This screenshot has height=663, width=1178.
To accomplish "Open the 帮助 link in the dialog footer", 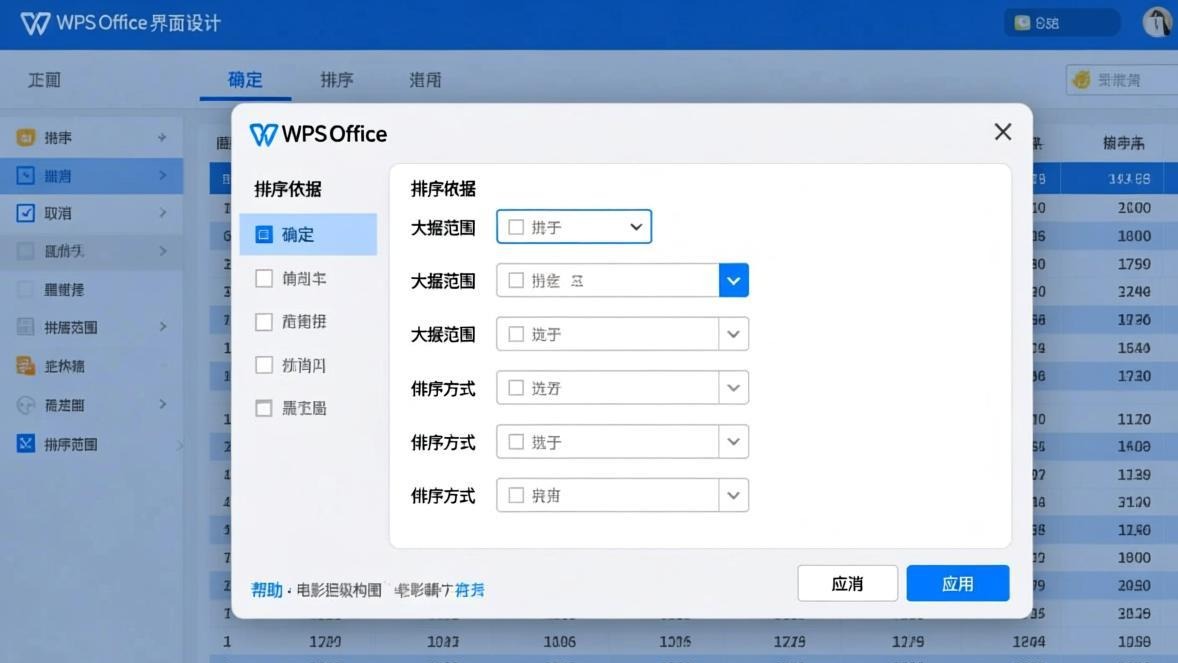I will click(x=267, y=590).
